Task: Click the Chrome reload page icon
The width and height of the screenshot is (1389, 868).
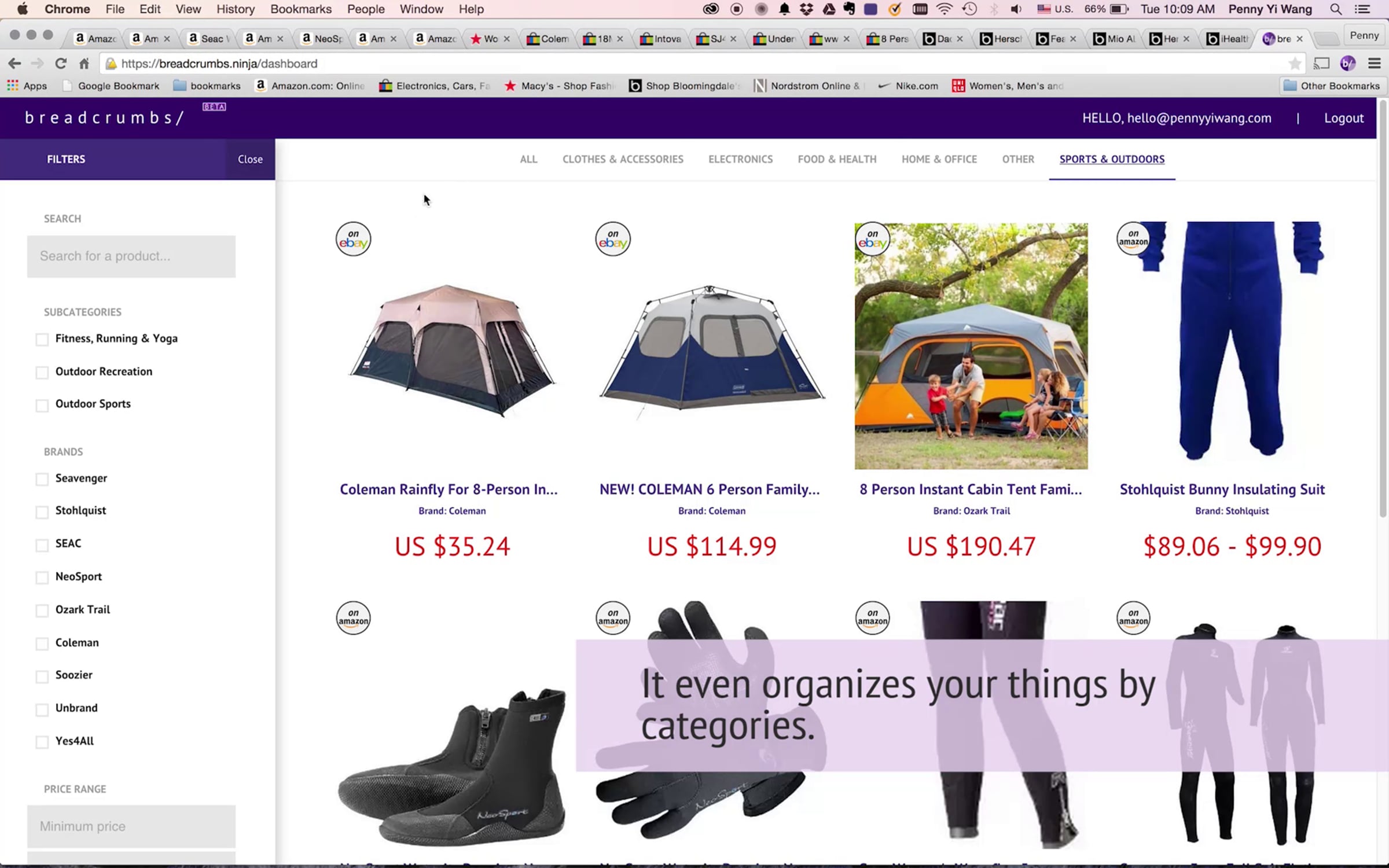Action: [61, 64]
